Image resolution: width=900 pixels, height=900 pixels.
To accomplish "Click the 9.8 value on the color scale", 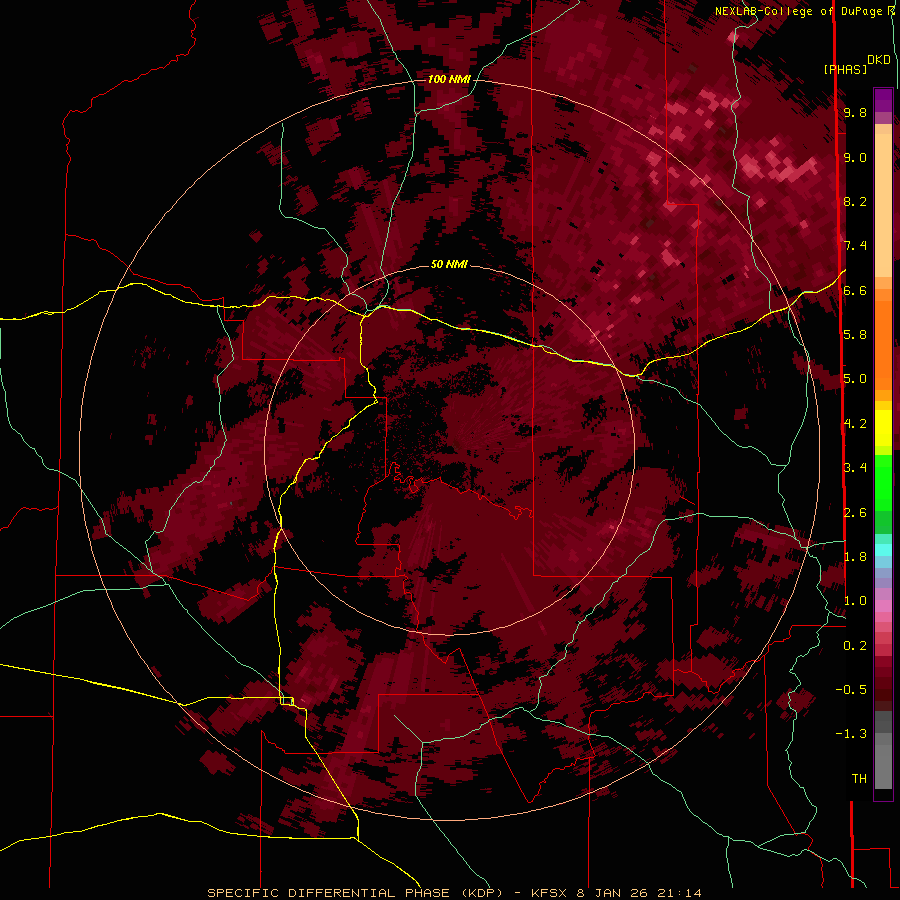I will (x=855, y=113).
